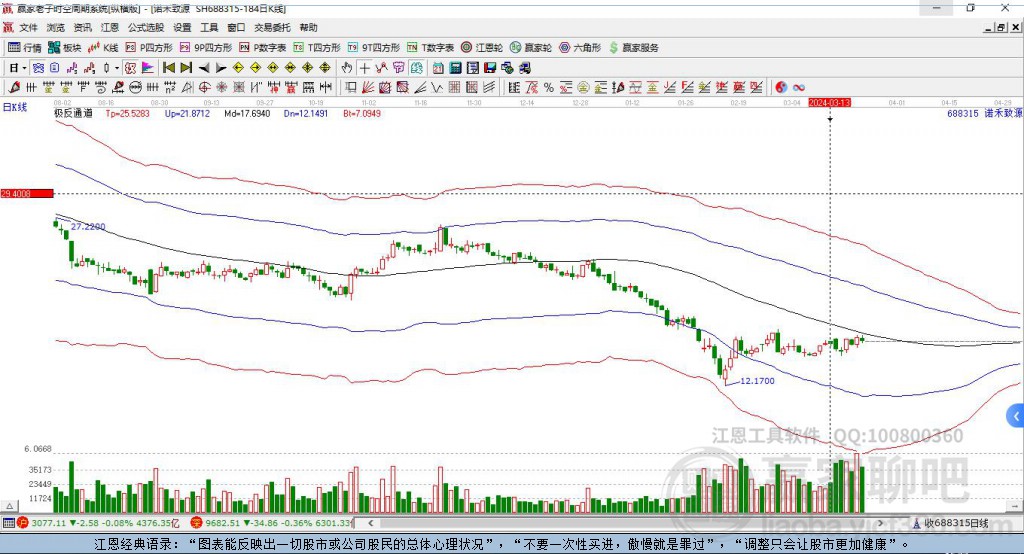
Task: Click the Up=21.8712 indicator value
Action: (187, 113)
